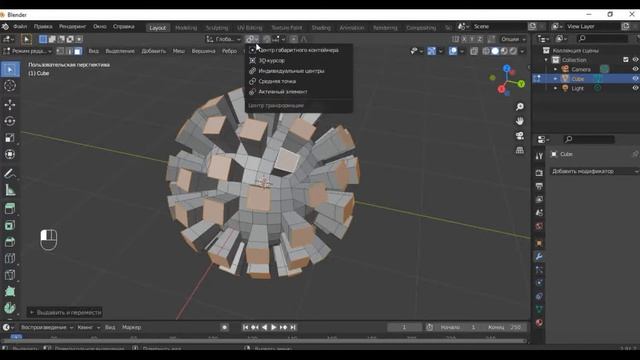Image resolution: width=640 pixels, height=360 pixels.
Task: Select the Transform tool
Action: (x=10, y=154)
